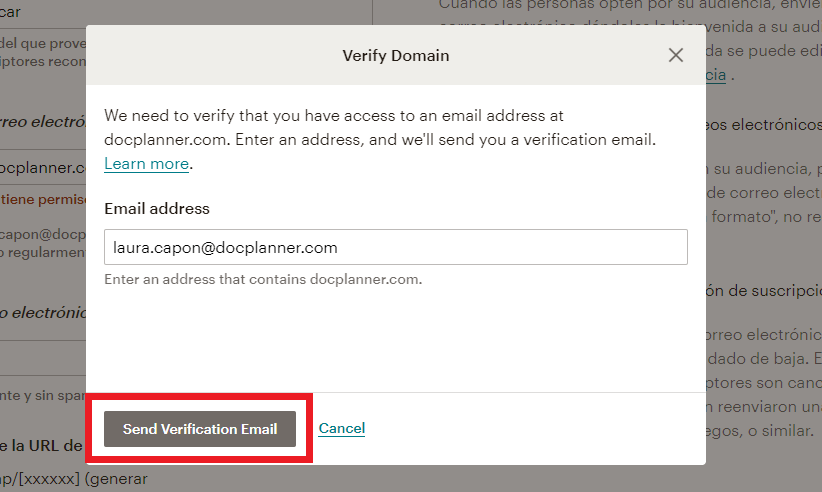Click the dimmed "e la URL de" label
The height and width of the screenshot is (492, 822).
click(x=41, y=446)
